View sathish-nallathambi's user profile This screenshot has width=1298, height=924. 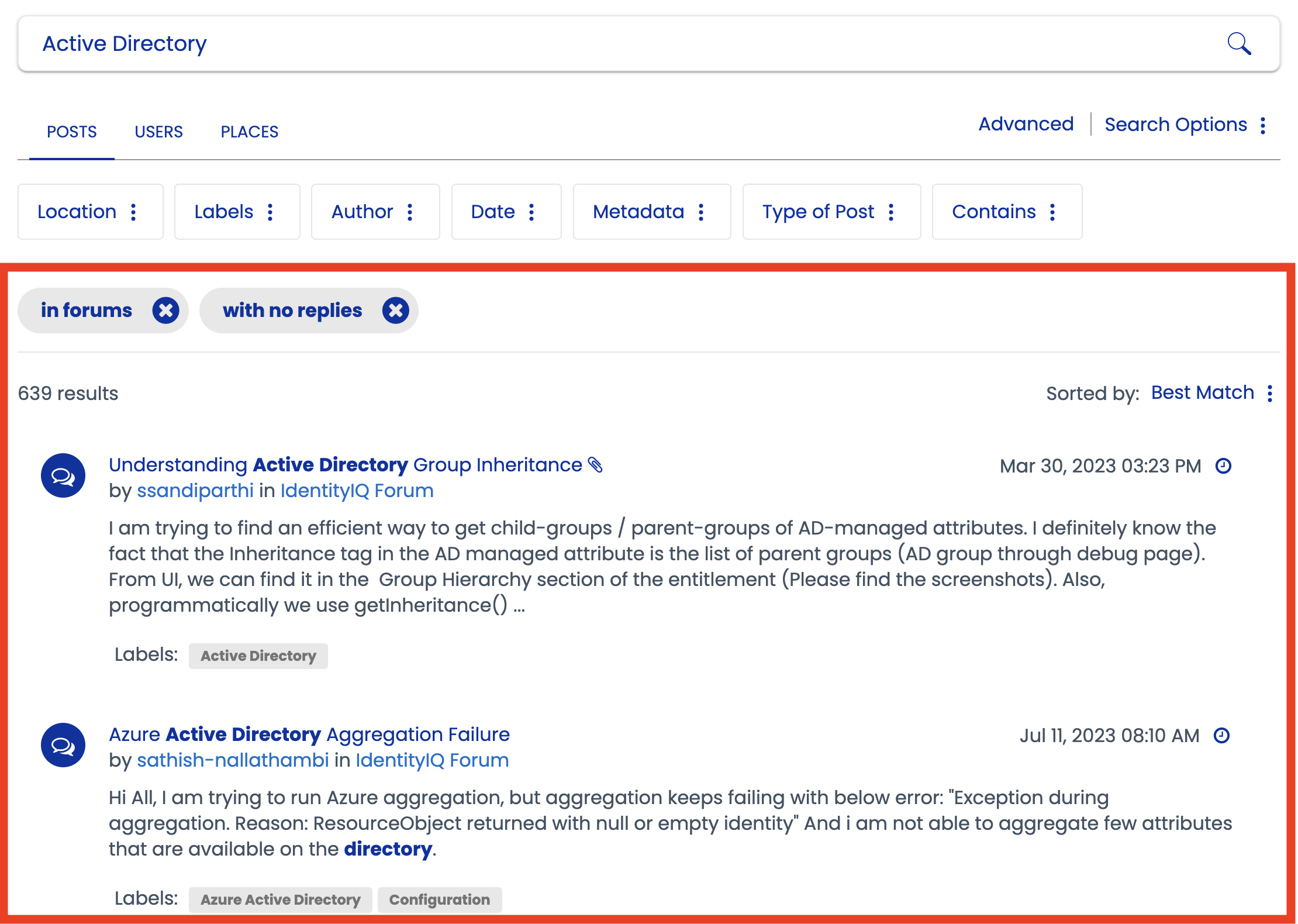click(x=233, y=760)
